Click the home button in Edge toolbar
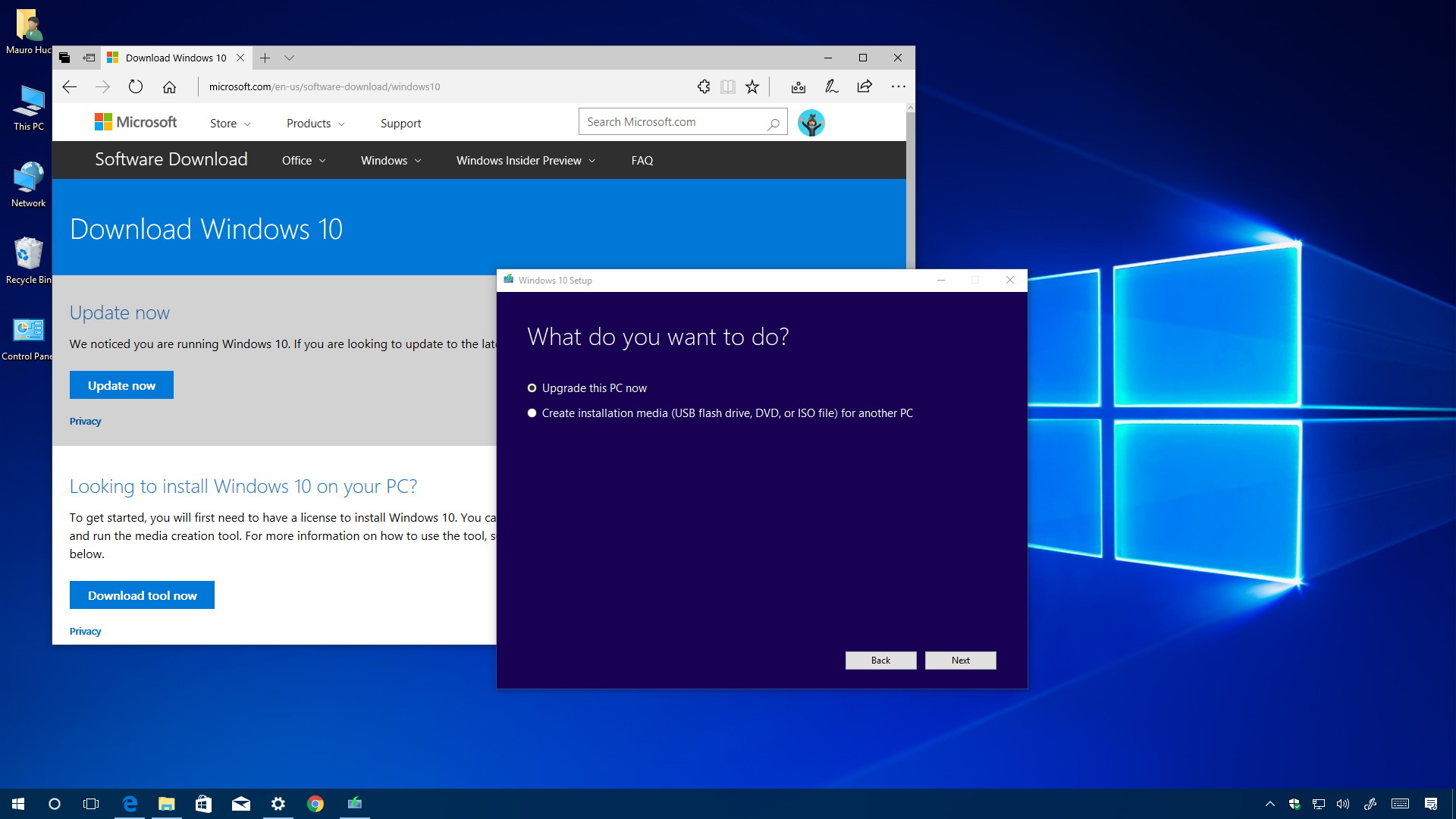The width and height of the screenshot is (1456, 819). (168, 87)
